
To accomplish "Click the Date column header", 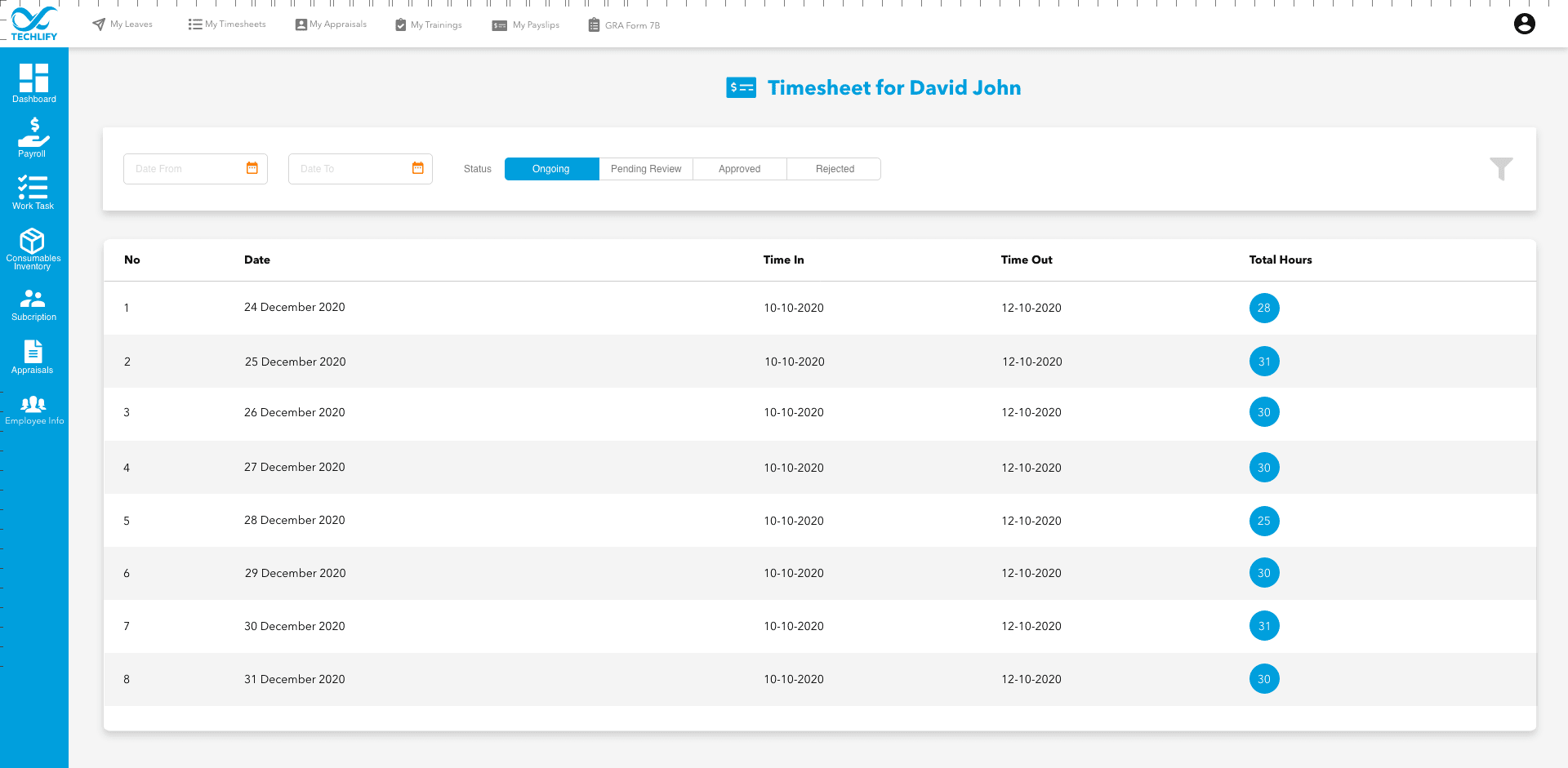I will point(257,260).
